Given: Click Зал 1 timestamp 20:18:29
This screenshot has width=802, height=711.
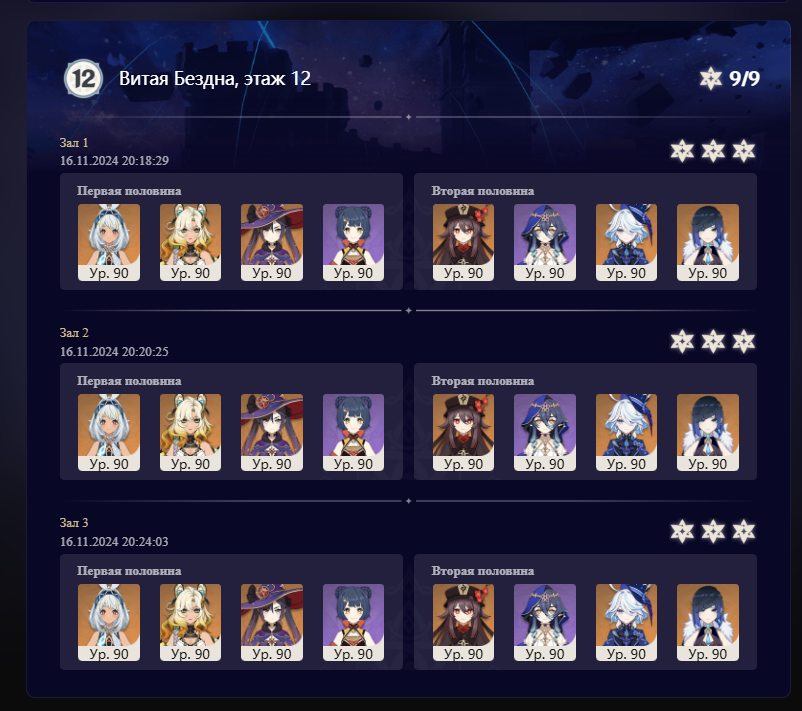Looking at the screenshot, I should [114, 161].
